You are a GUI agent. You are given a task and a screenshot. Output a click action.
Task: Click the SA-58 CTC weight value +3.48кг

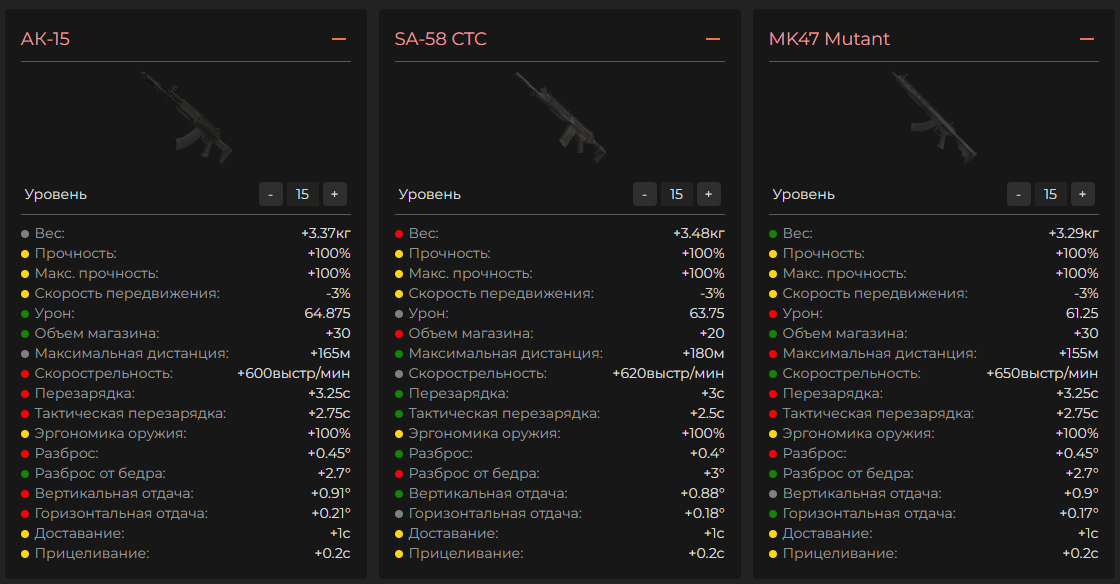[x=699, y=233]
